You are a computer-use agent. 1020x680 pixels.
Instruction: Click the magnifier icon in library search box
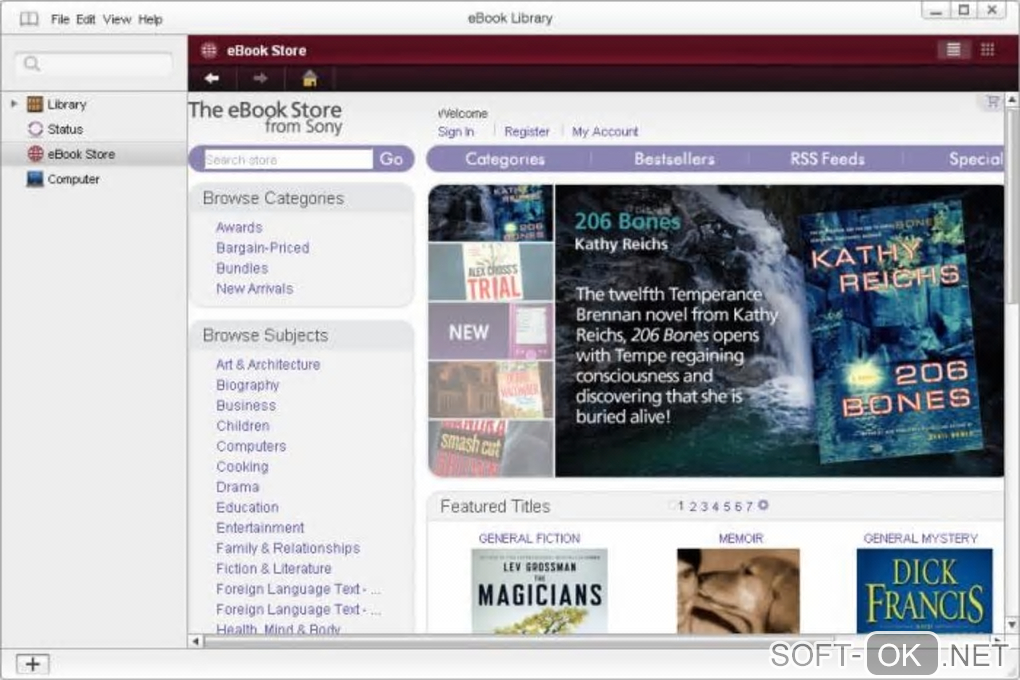coord(31,64)
